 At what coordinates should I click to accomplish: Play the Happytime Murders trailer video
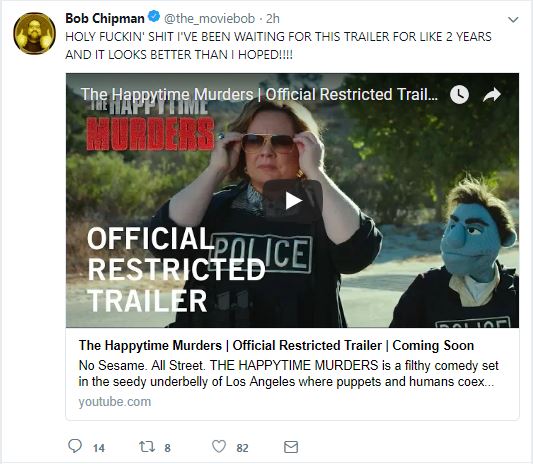pos(293,201)
